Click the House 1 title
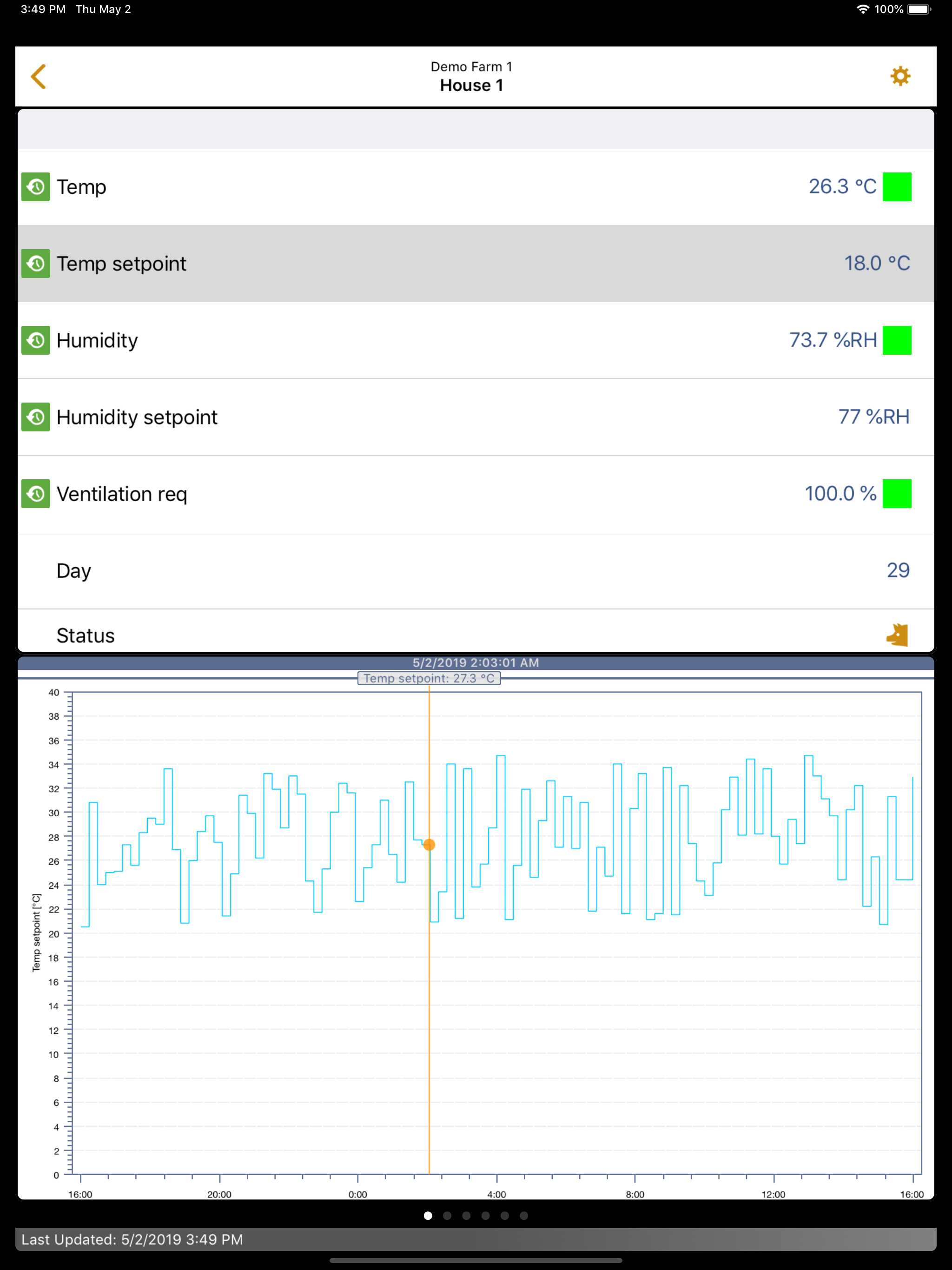Viewport: 952px width, 1270px height. click(x=471, y=86)
